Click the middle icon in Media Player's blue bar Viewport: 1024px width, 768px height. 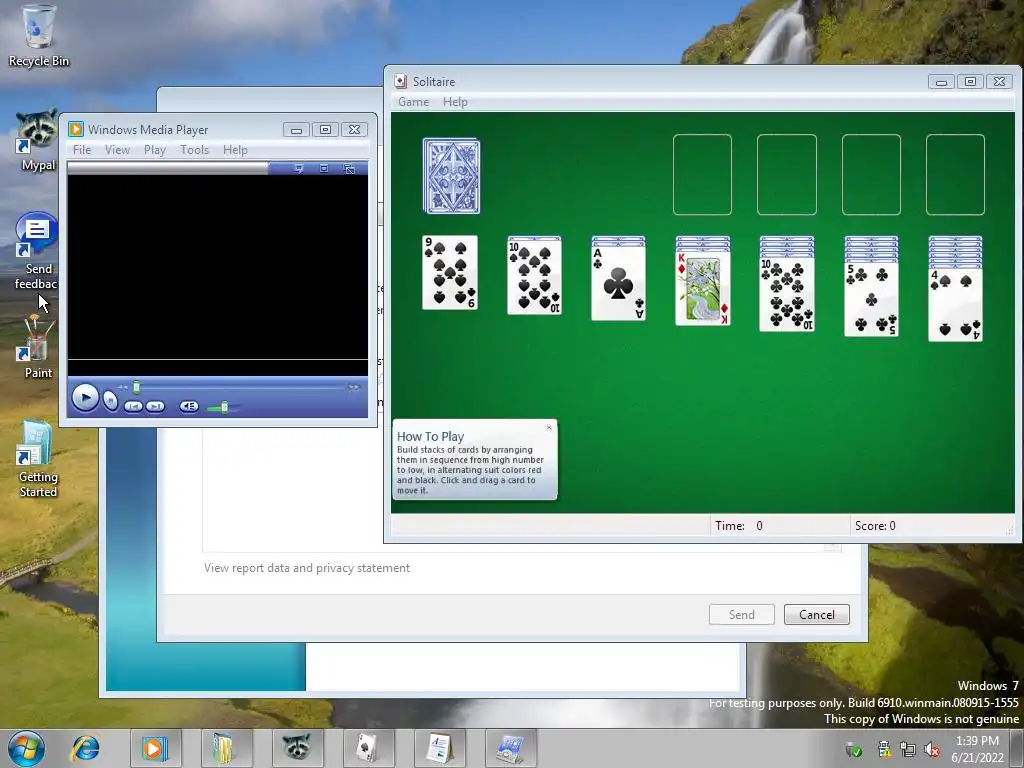[324, 168]
